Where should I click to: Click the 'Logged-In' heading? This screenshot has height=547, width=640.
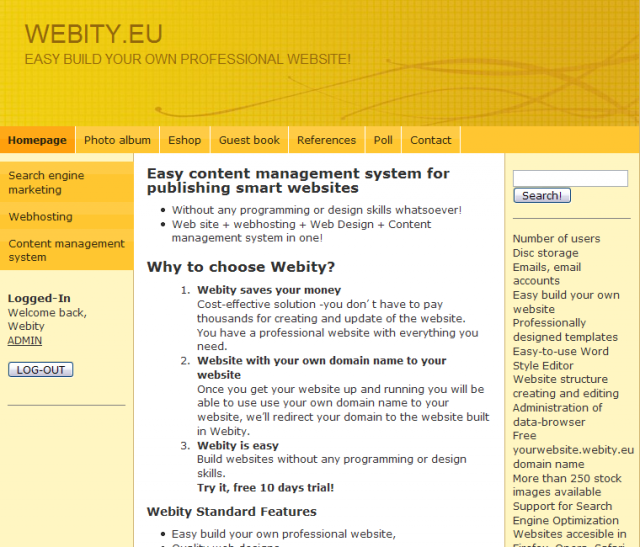pyautogui.click(x=39, y=298)
